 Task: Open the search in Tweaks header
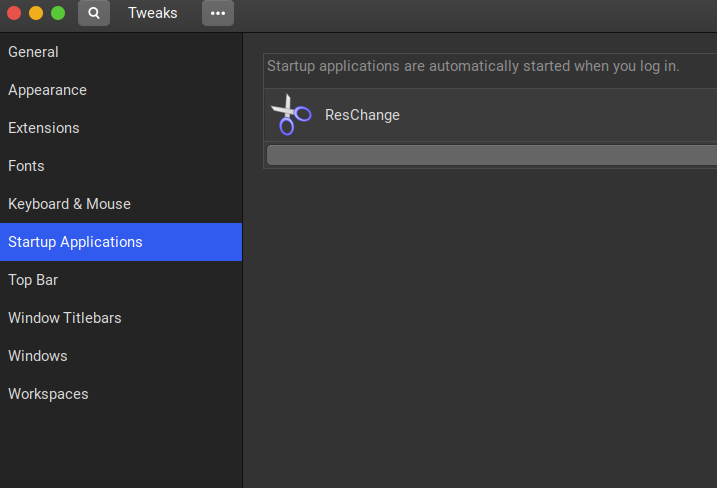click(x=94, y=13)
